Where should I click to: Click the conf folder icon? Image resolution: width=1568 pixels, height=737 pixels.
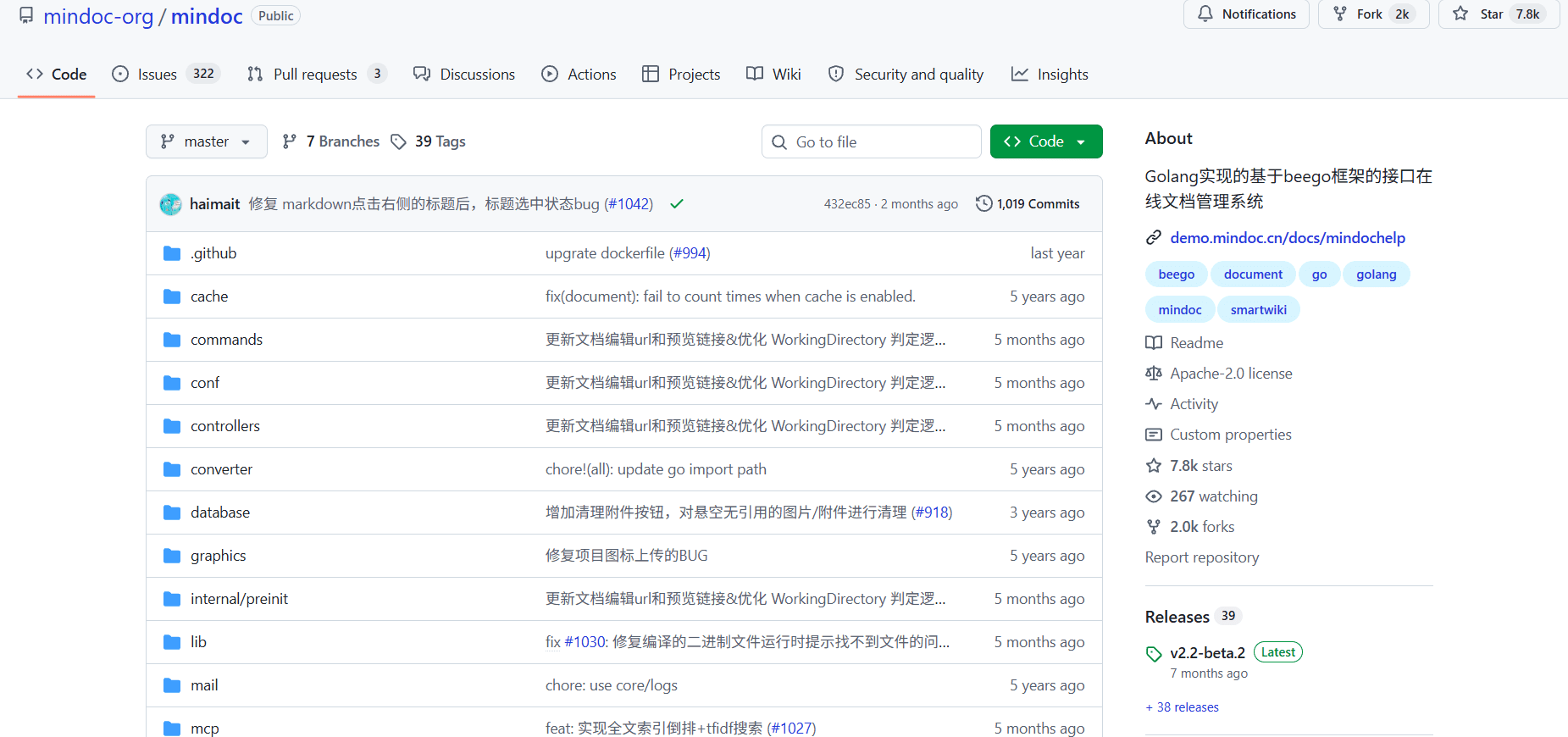(172, 383)
